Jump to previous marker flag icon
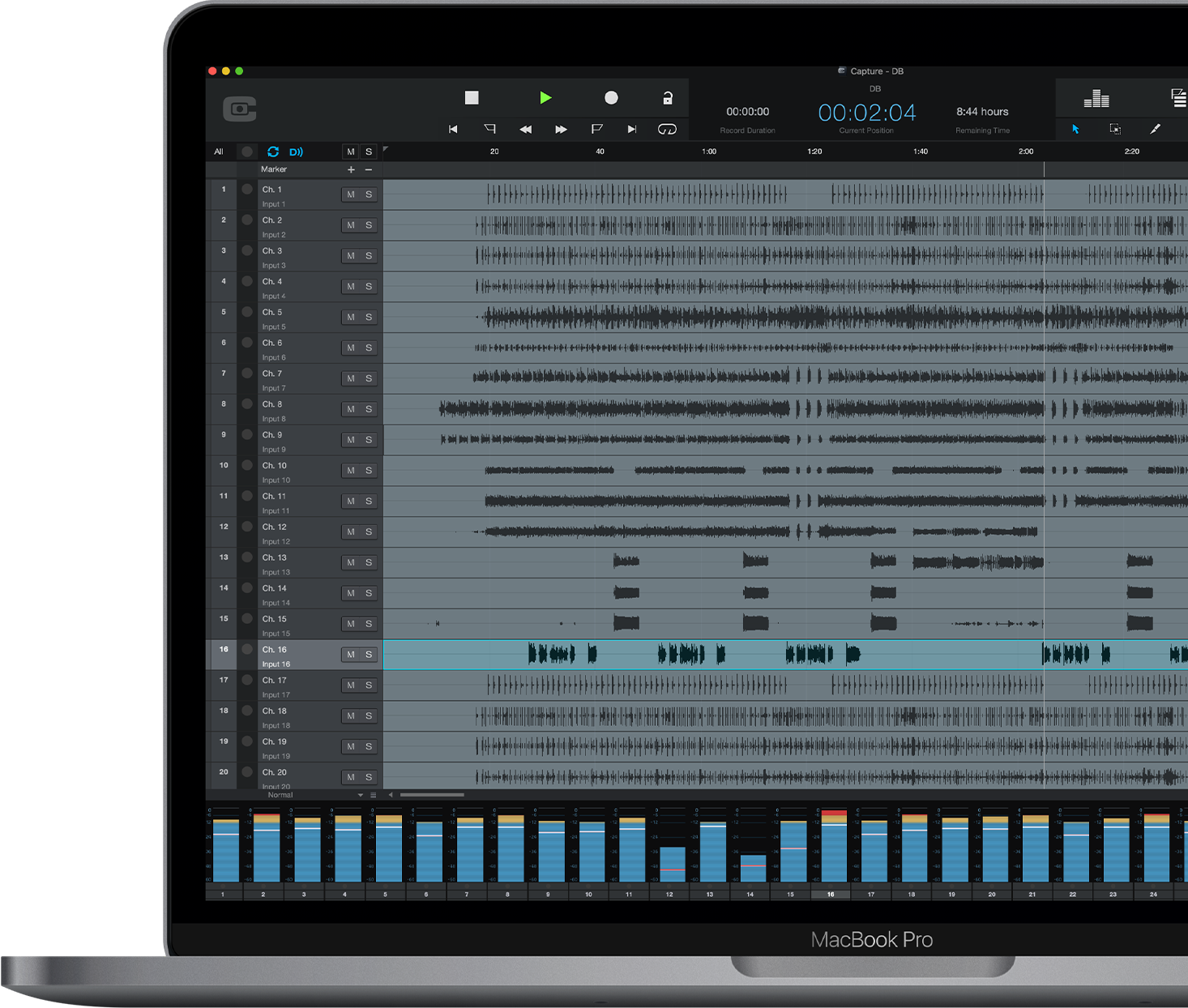The height and width of the screenshot is (1008, 1188). tap(489, 129)
